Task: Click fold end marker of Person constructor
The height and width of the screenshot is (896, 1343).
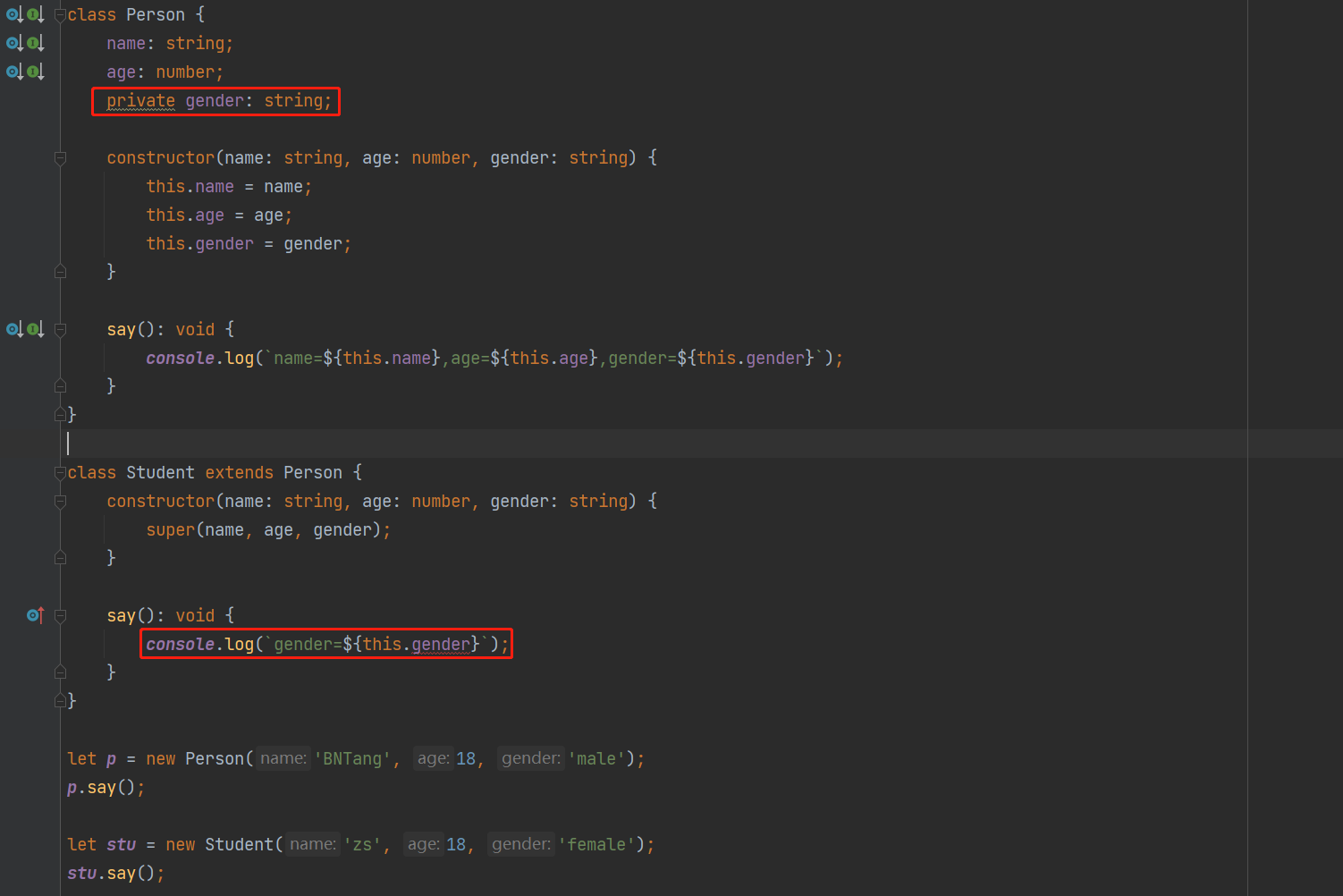Action: click(60, 272)
